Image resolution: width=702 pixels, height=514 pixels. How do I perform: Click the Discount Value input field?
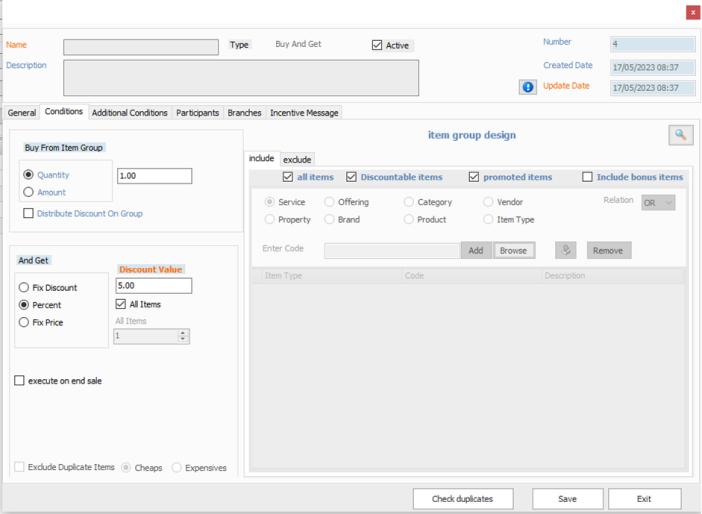[x=154, y=286]
